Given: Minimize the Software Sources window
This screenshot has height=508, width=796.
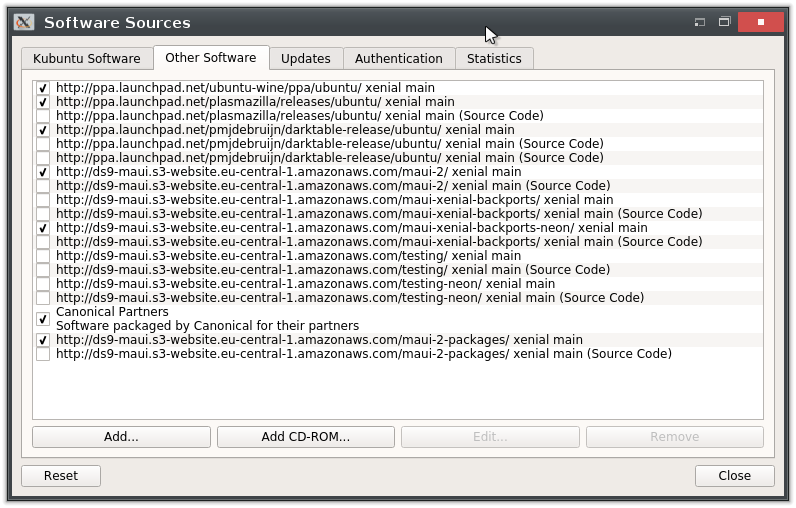Looking at the screenshot, I should pos(700,22).
